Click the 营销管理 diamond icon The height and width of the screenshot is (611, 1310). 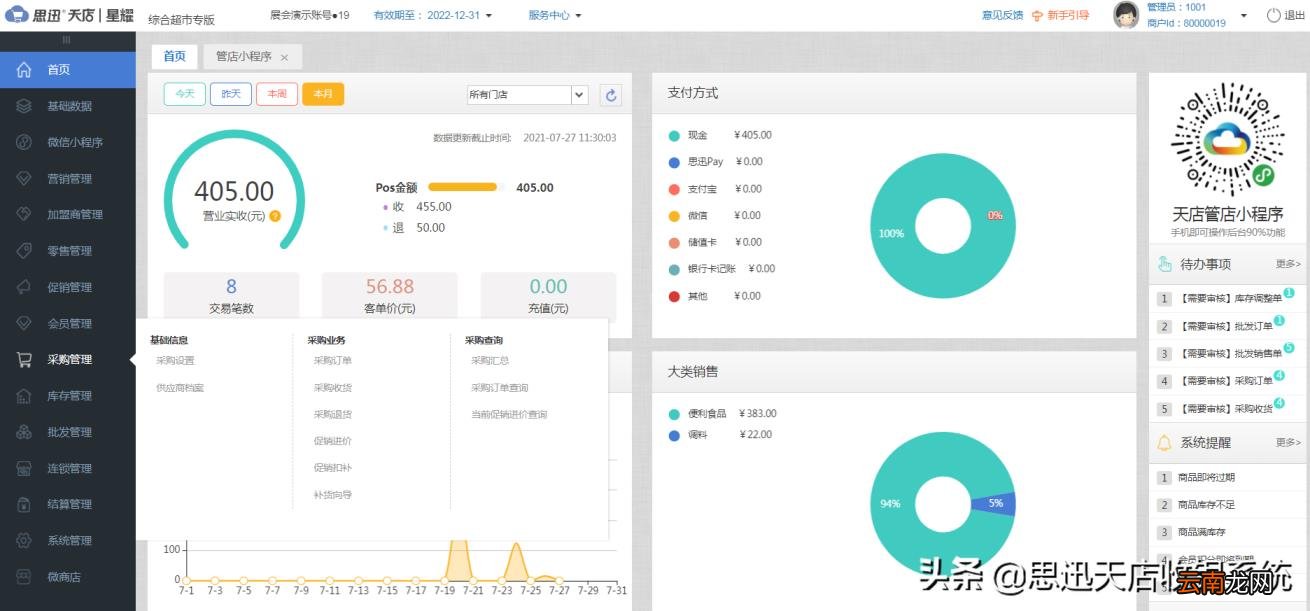coord(24,178)
